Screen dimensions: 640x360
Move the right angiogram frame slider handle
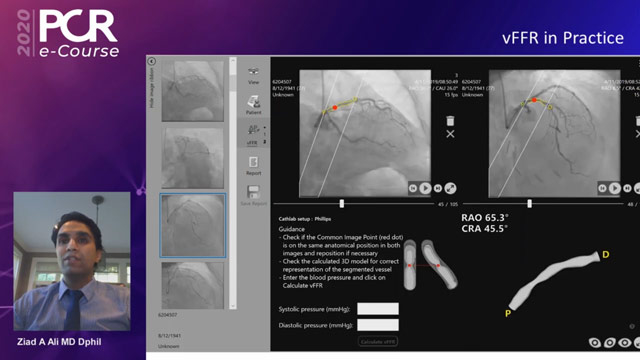click(x=529, y=204)
